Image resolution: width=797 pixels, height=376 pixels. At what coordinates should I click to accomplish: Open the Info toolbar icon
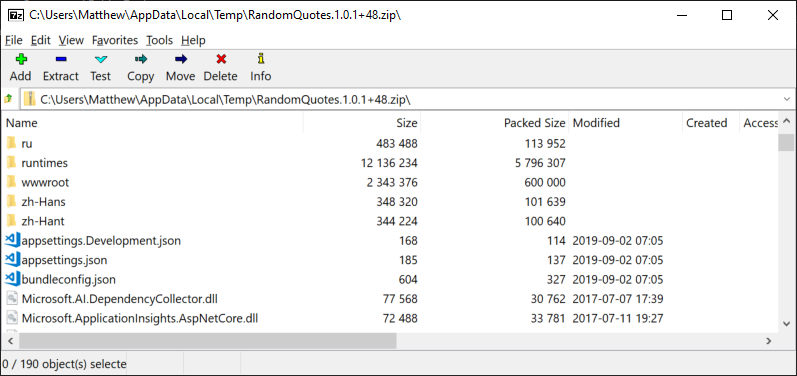(x=261, y=59)
